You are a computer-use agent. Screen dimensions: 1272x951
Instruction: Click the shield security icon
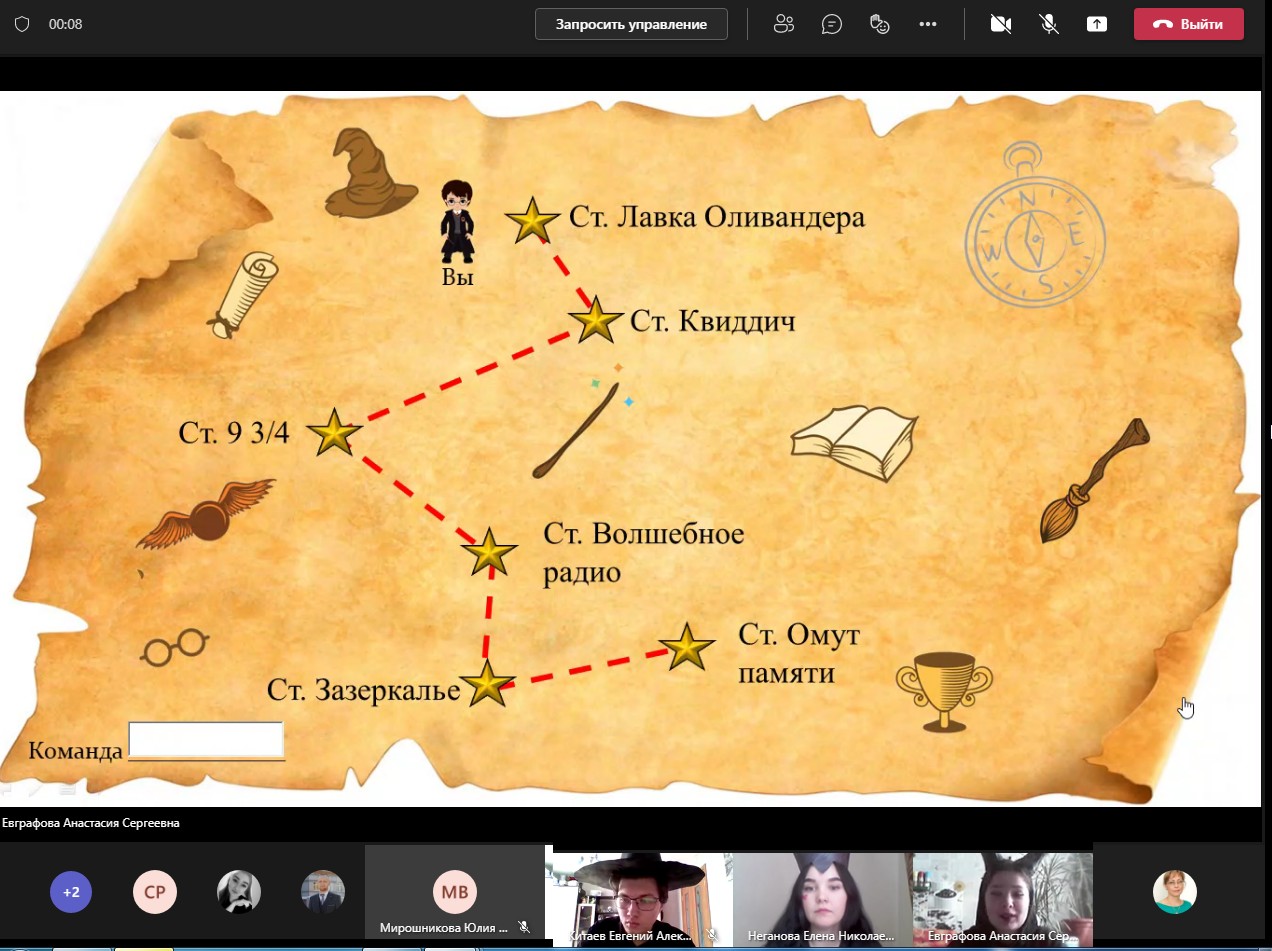click(22, 24)
